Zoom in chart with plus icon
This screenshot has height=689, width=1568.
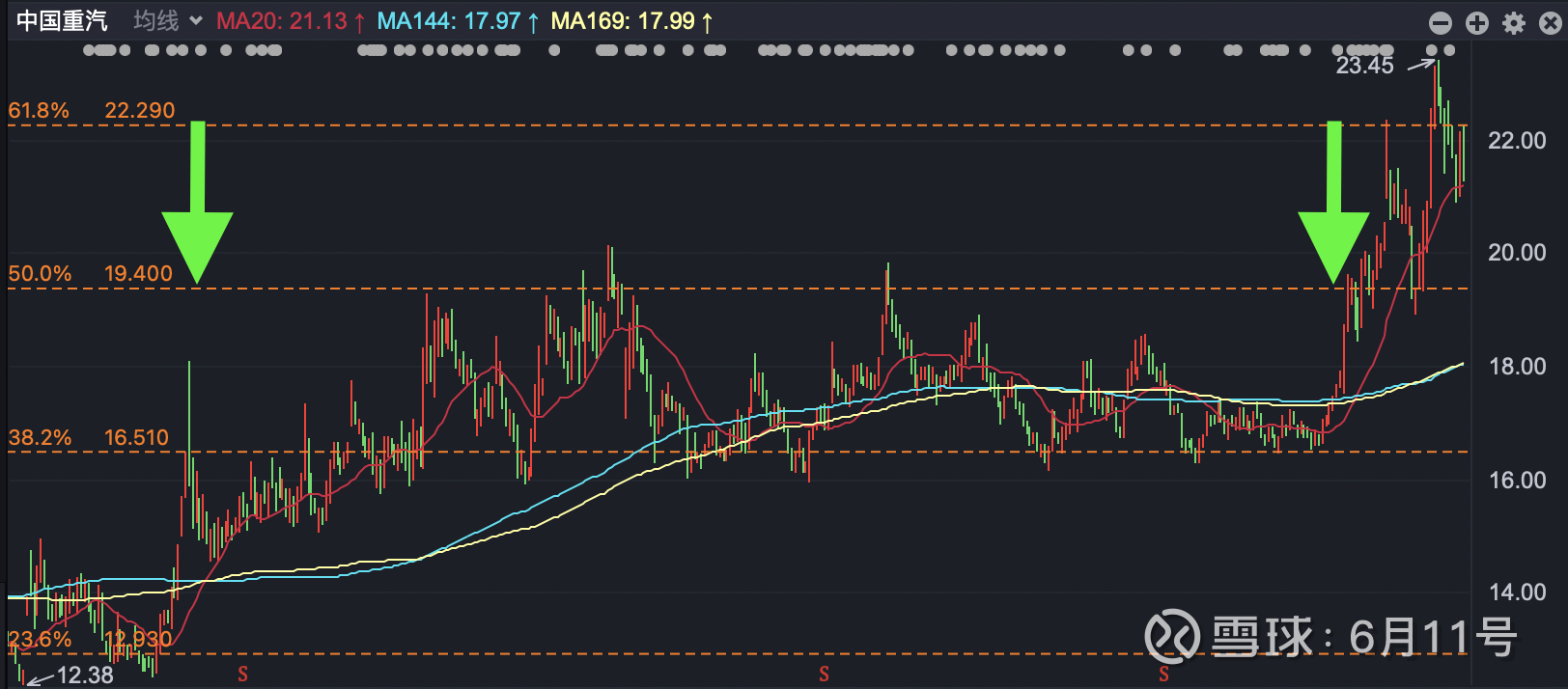coord(1477,23)
